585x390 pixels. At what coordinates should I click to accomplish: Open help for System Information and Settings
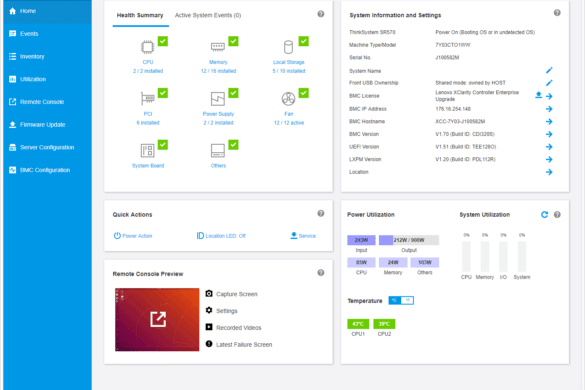tap(557, 13)
